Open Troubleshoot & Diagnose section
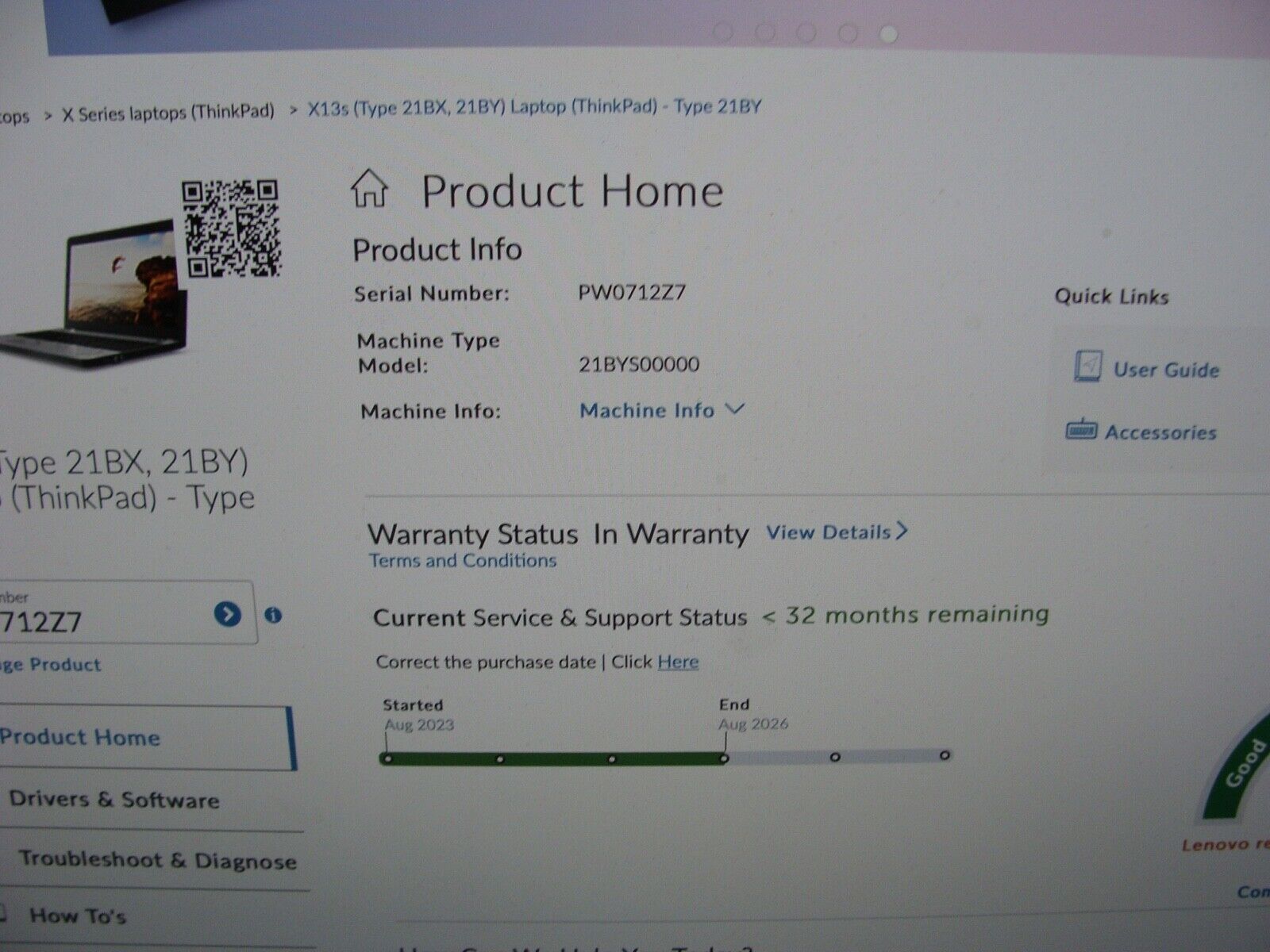Viewport: 1270px width, 952px height. click(157, 860)
